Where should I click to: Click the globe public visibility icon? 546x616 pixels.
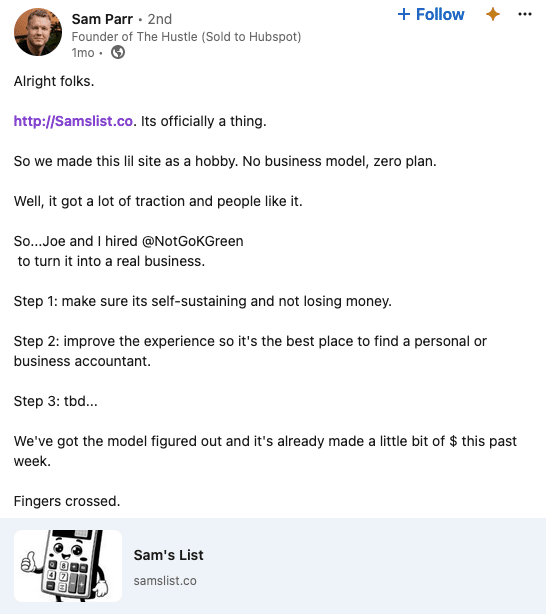coord(118,52)
